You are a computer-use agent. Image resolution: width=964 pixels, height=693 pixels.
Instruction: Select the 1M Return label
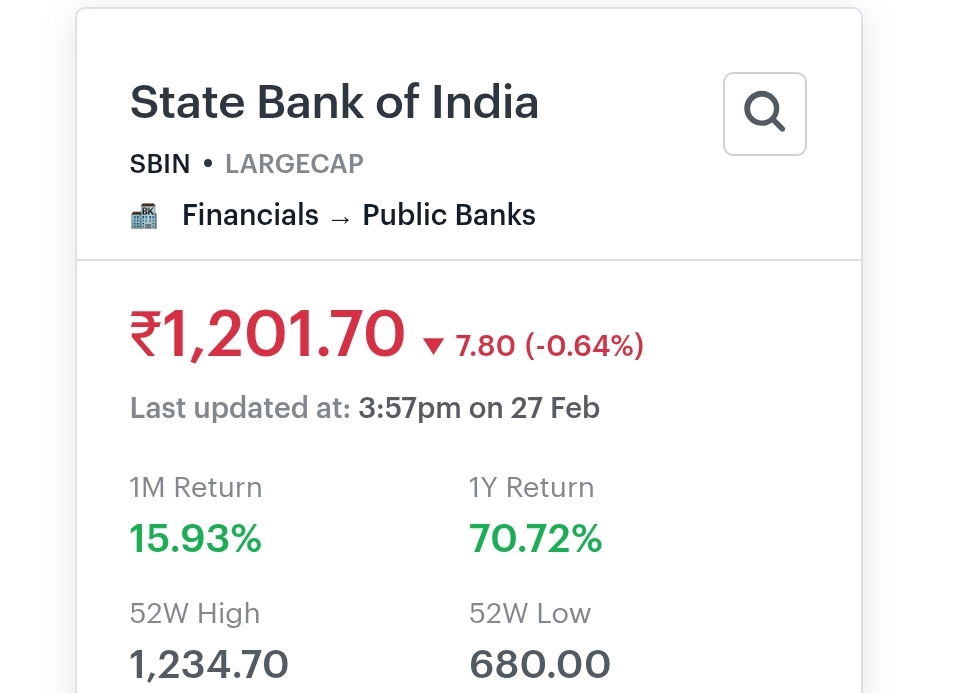coord(196,488)
